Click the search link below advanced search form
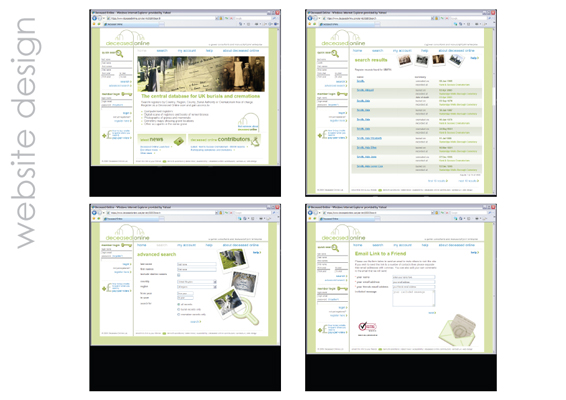Screen dimensions: 566x400 (195, 322)
